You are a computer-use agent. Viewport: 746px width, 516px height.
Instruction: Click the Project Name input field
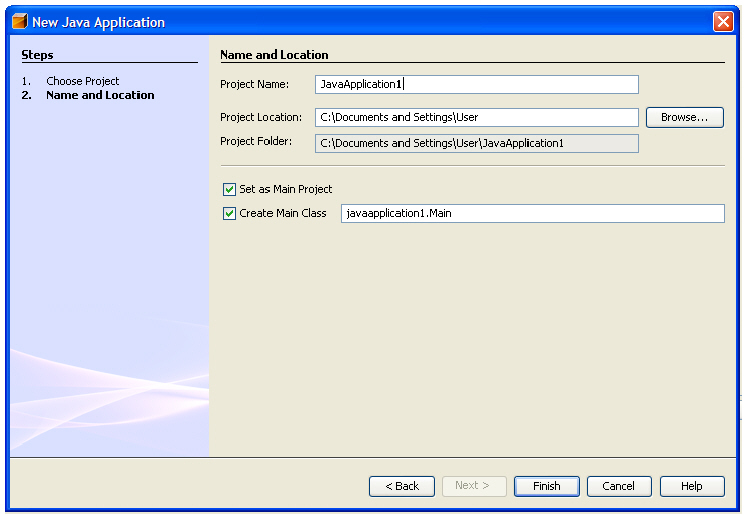coord(477,85)
